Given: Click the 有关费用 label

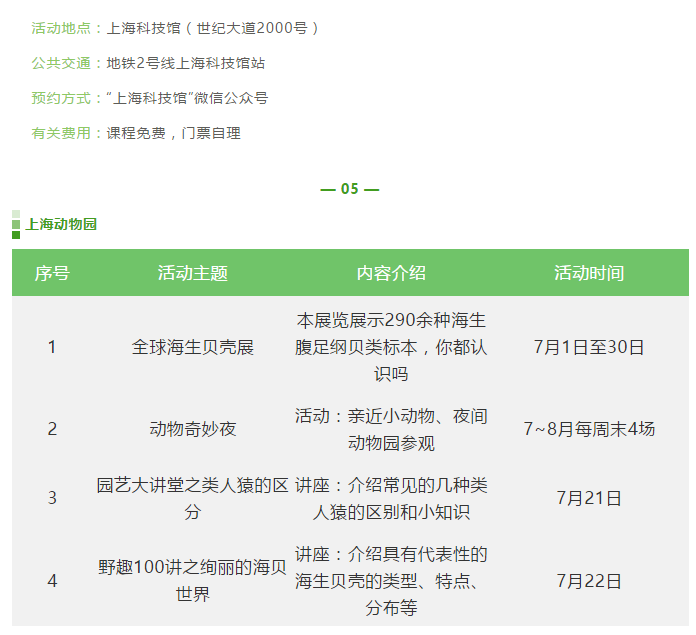Looking at the screenshot, I should pos(61,133).
